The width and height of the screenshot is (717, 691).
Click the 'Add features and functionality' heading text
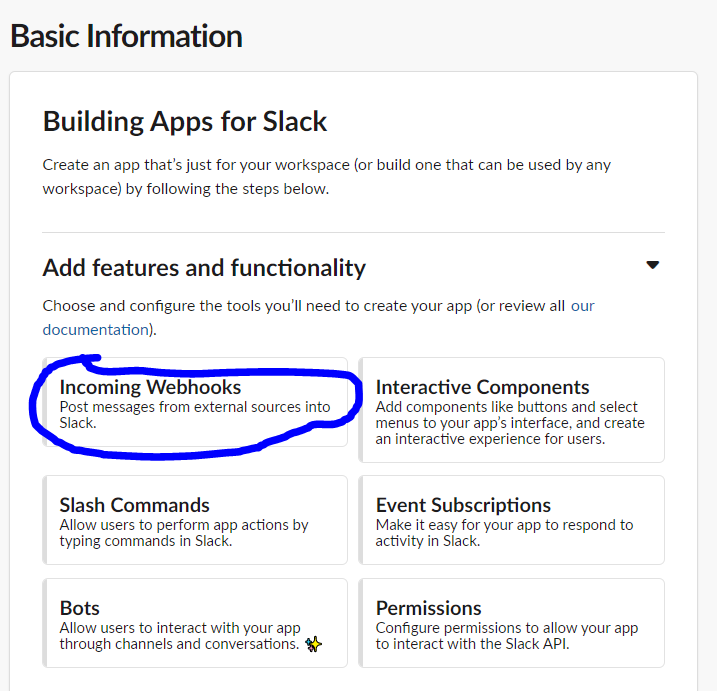(204, 268)
